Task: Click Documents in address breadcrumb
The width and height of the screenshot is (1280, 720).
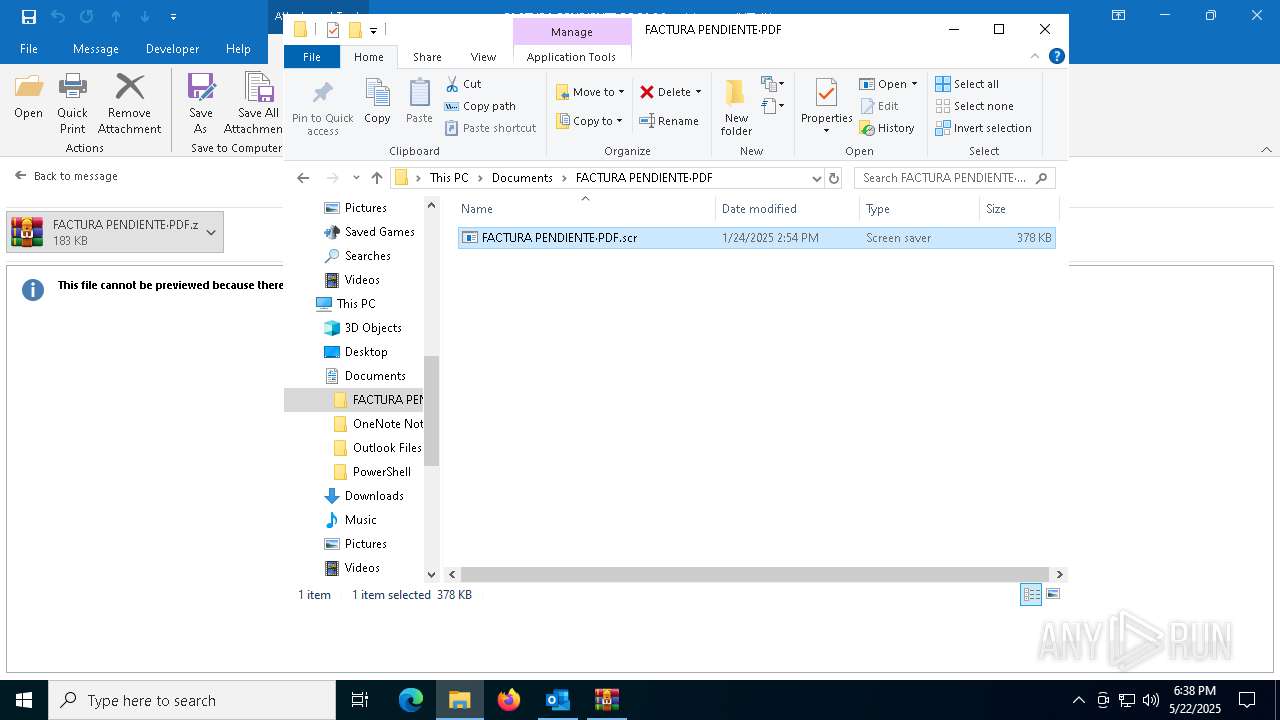Action: (x=522, y=178)
